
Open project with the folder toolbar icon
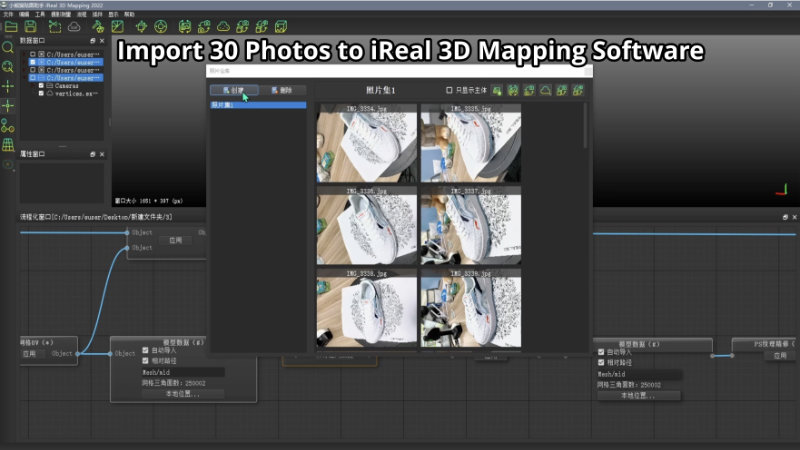(11, 27)
